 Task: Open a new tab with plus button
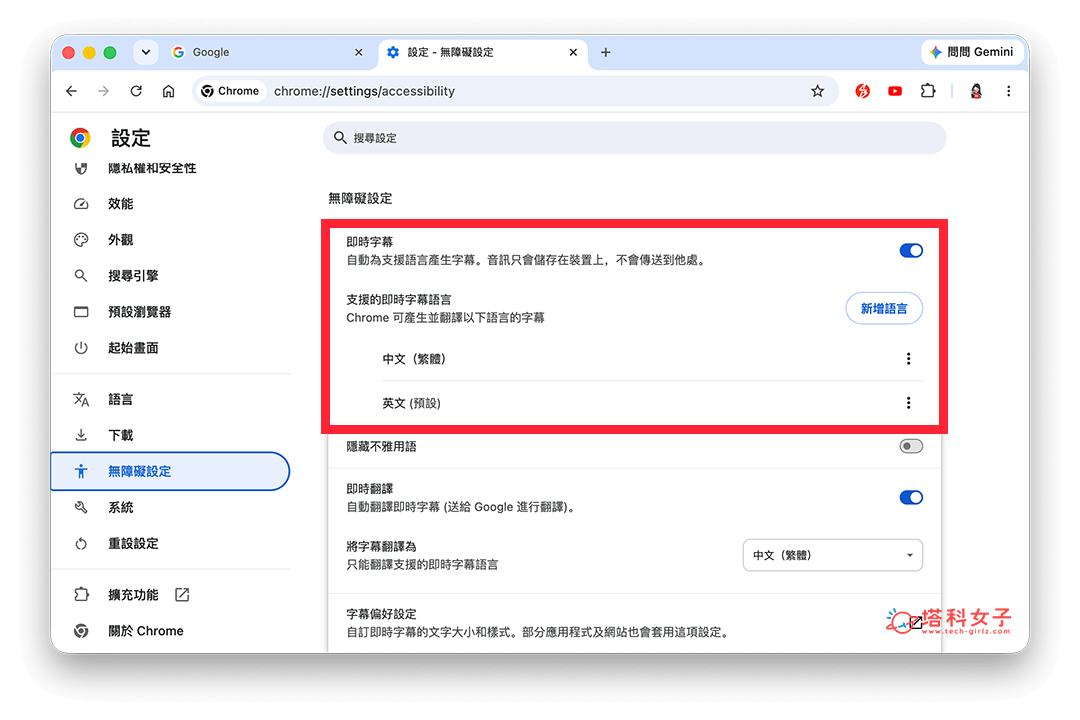(605, 52)
